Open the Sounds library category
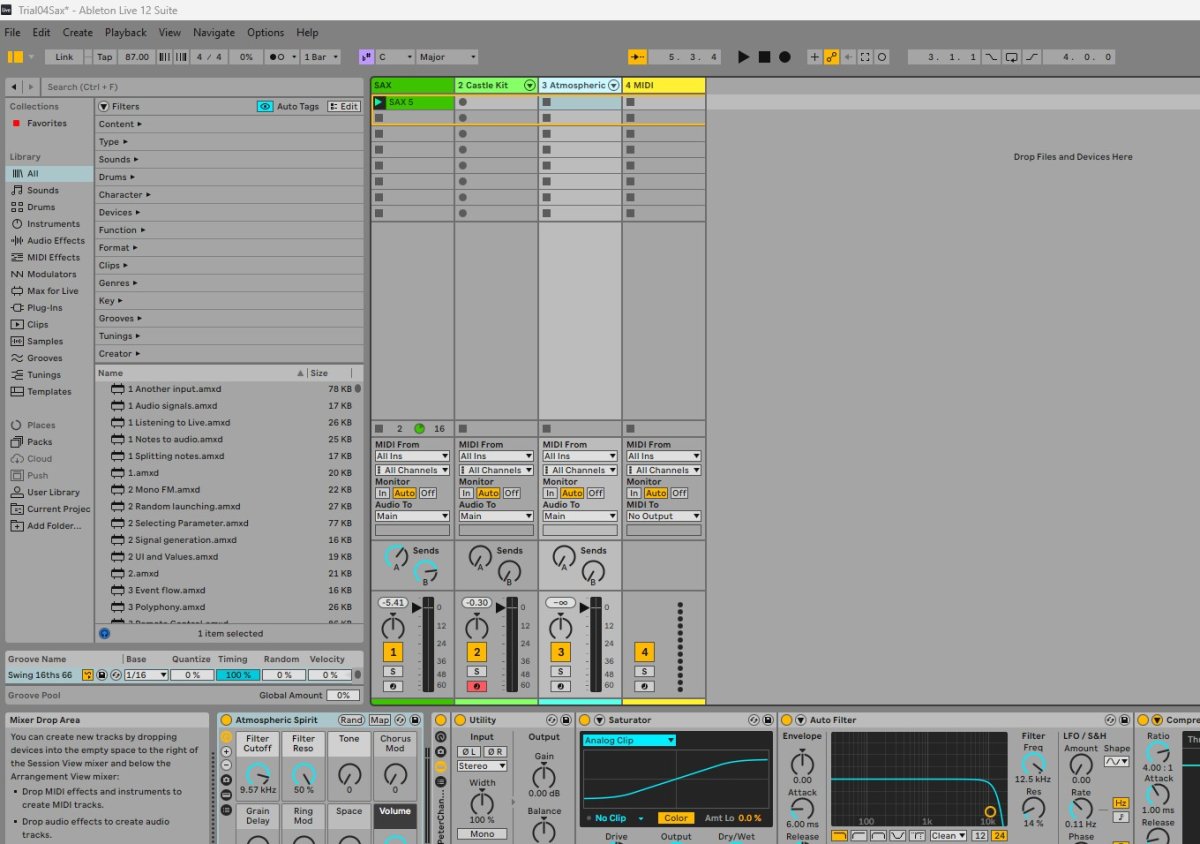Viewport: 1200px width, 844px height. click(x=43, y=190)
